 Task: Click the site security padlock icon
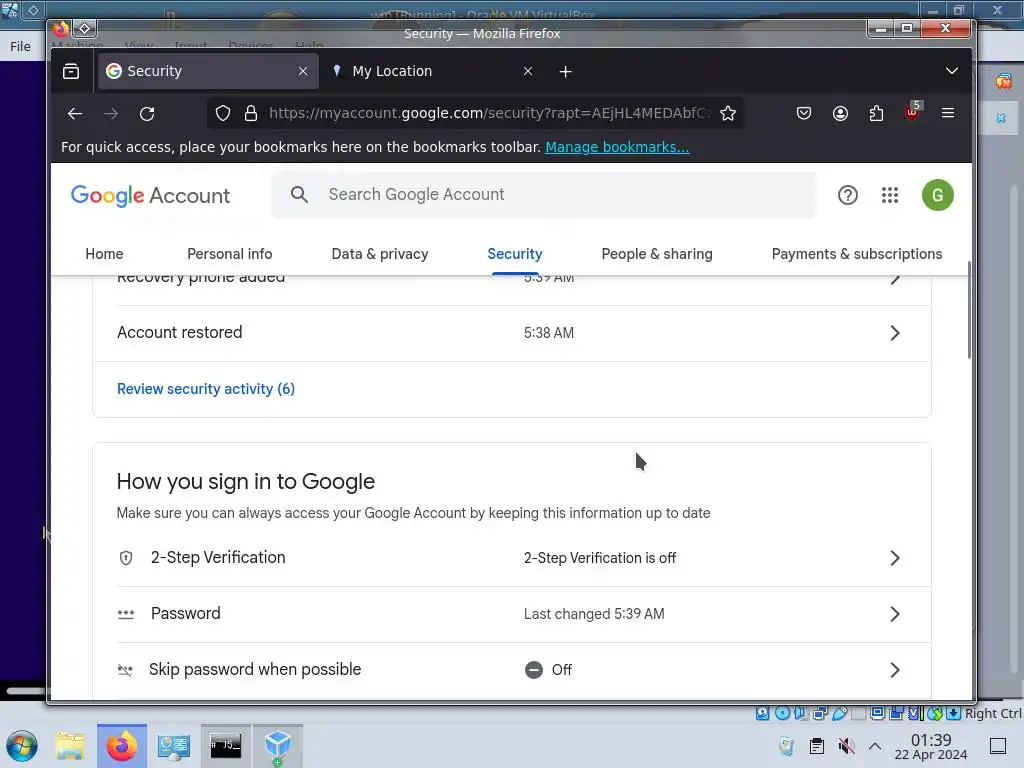(x=251, y=114)
